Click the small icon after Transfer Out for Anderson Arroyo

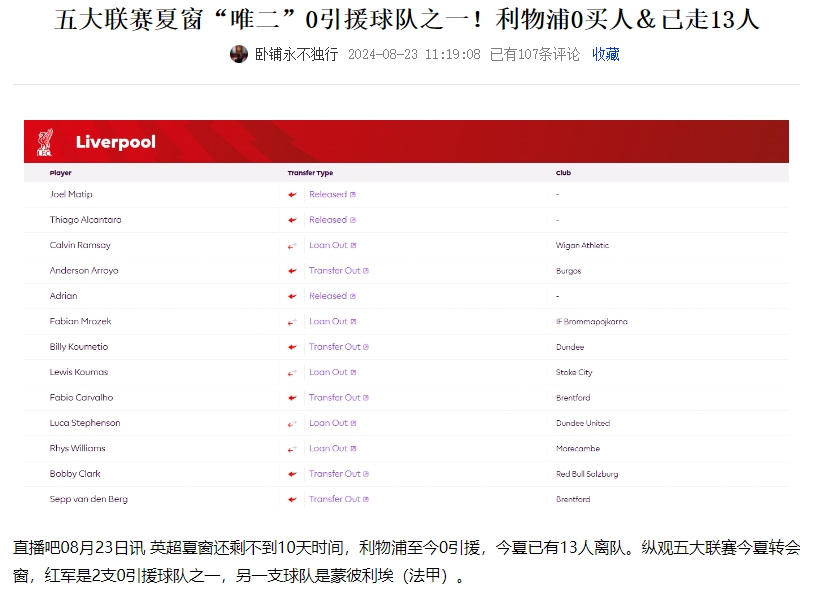click(x=366, y=271)
